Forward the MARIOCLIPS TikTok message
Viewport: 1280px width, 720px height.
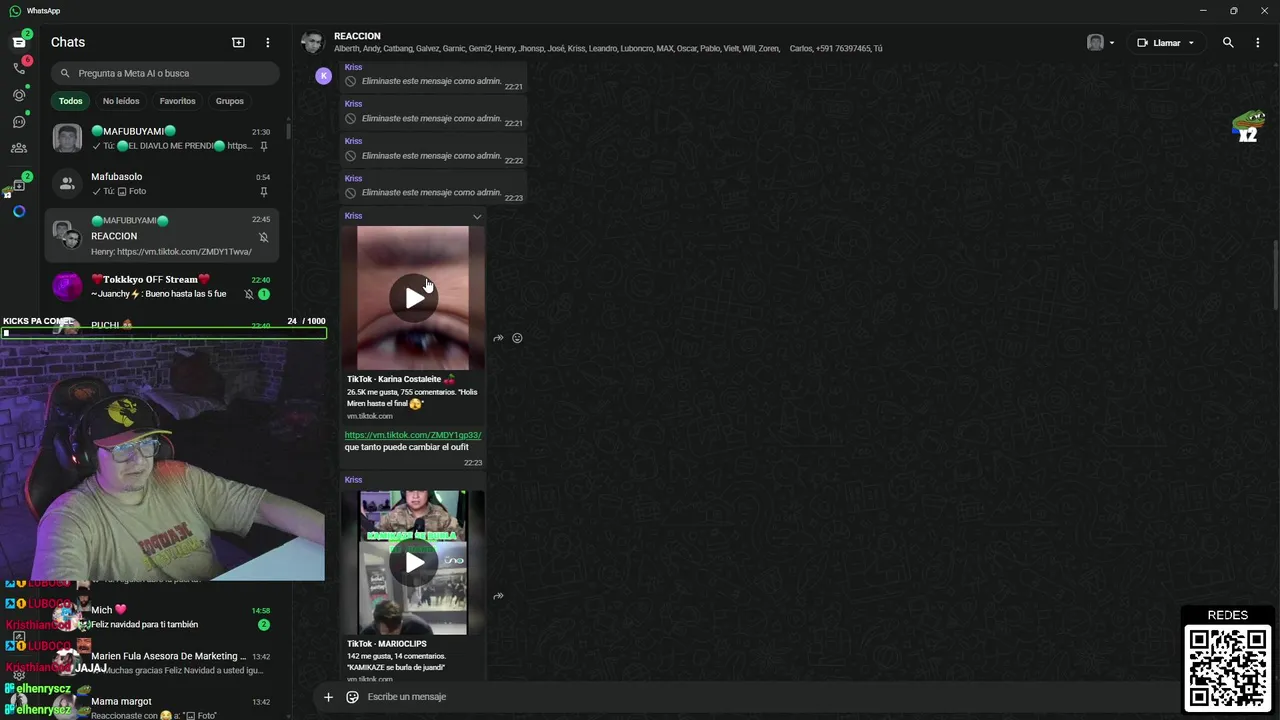[x=498, y=596]
